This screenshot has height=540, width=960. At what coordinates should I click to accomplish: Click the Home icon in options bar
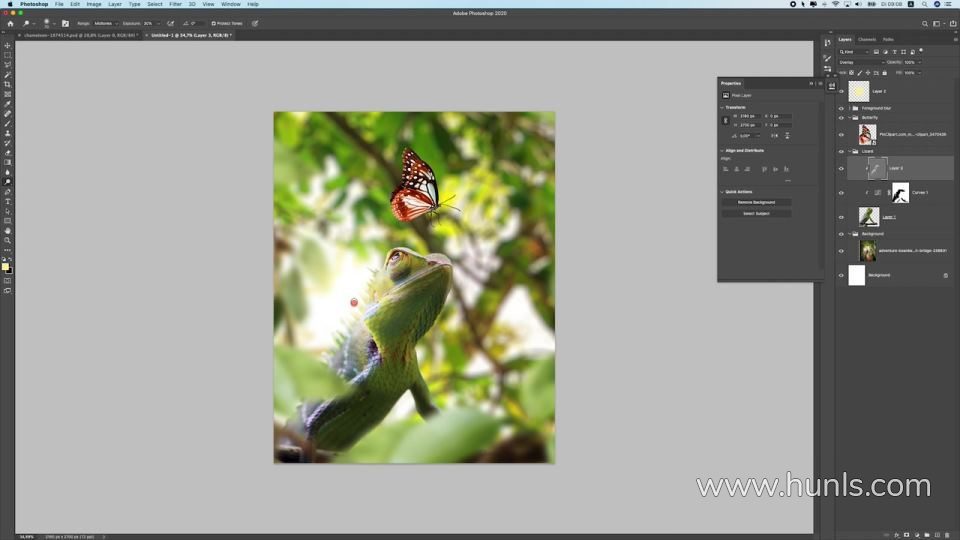[9, 23]
